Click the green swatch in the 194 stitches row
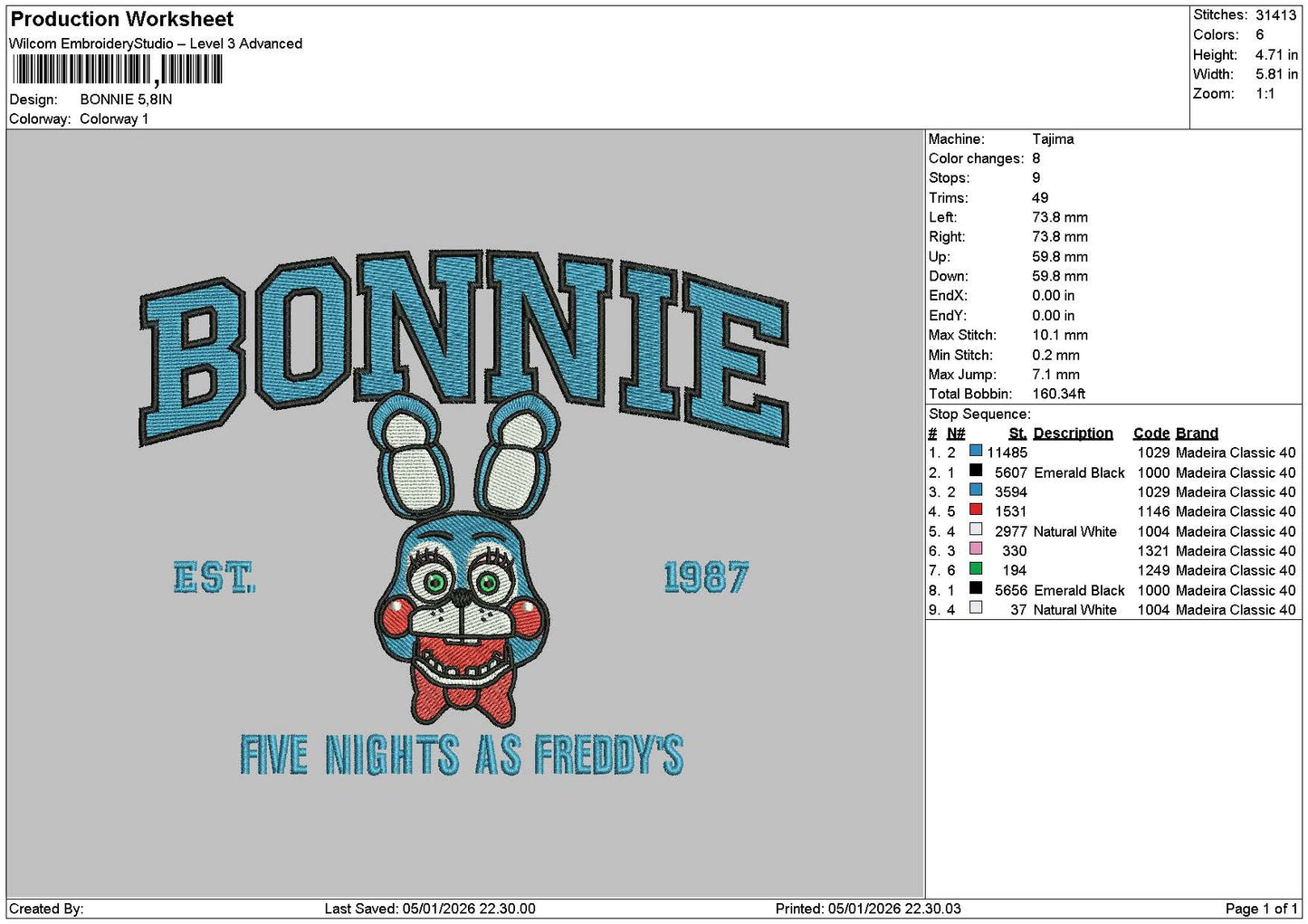 point(976,568)
